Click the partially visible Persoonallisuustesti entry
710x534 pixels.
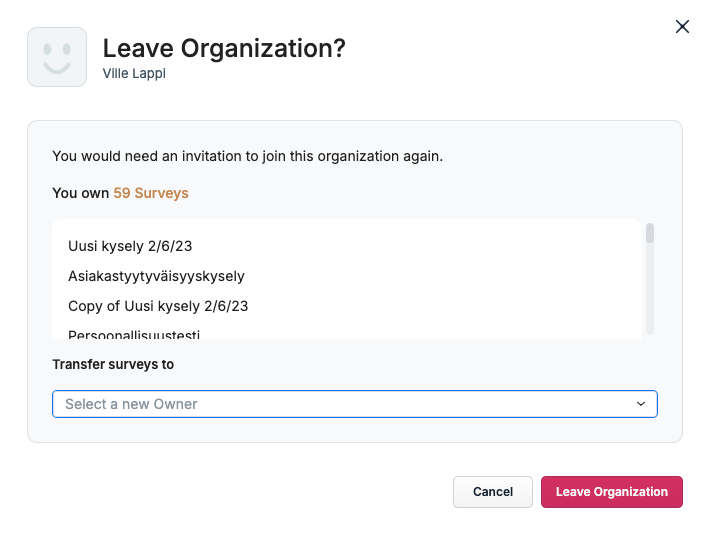click(x=134, y=334)
